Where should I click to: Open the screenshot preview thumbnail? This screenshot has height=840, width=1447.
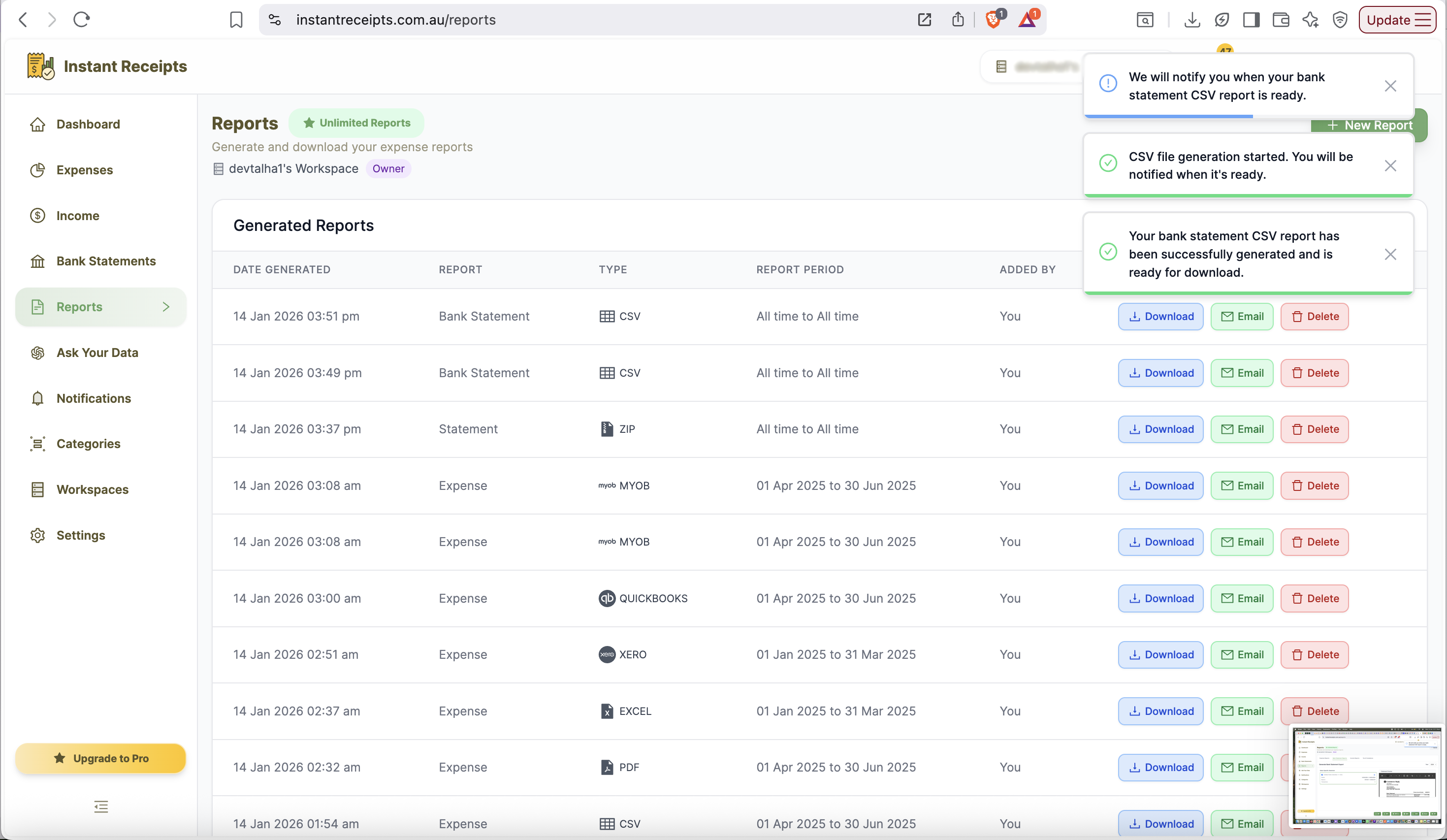click(x=1367, y=775)
